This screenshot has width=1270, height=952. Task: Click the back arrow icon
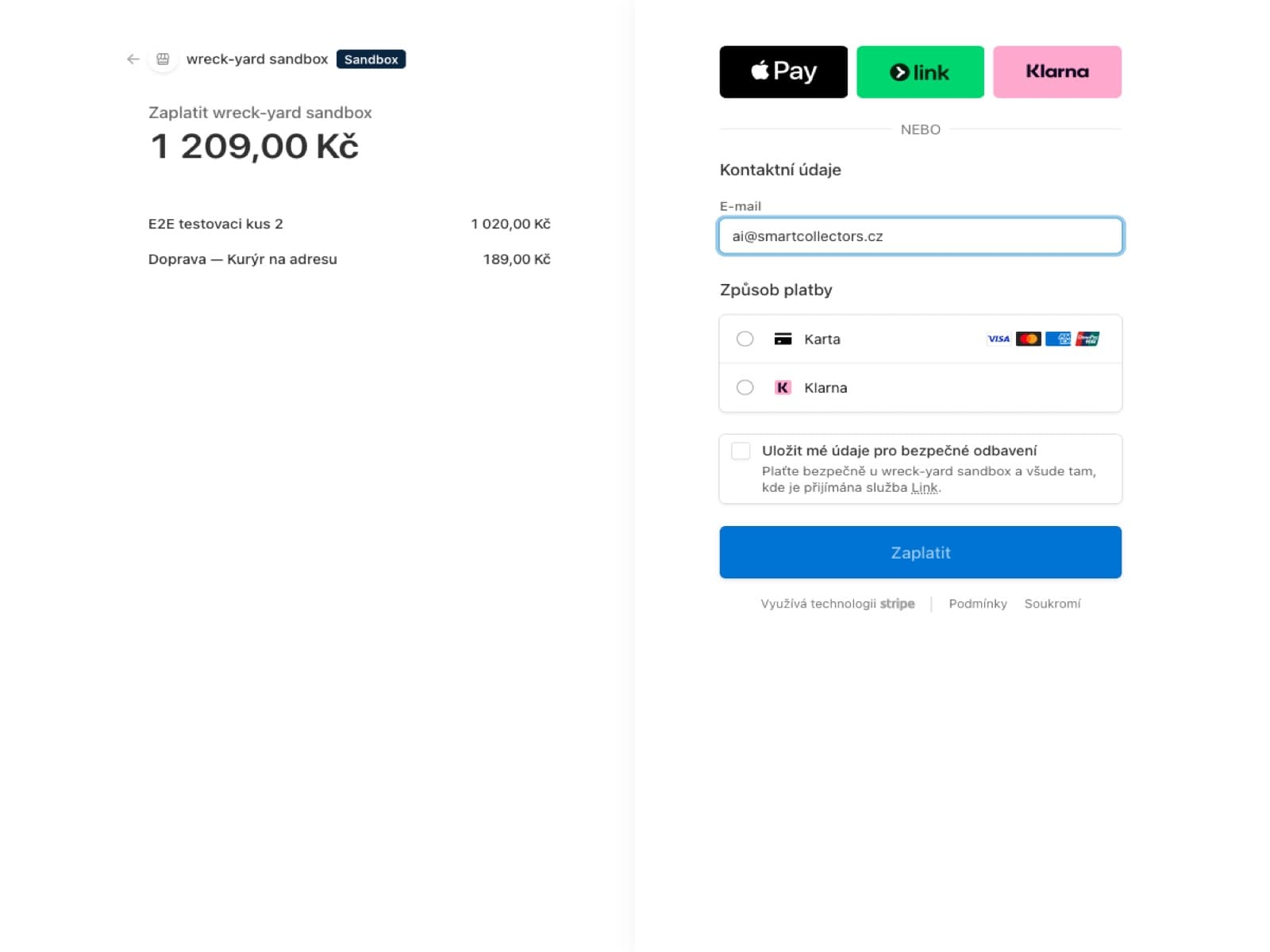[x=133, y=59]
